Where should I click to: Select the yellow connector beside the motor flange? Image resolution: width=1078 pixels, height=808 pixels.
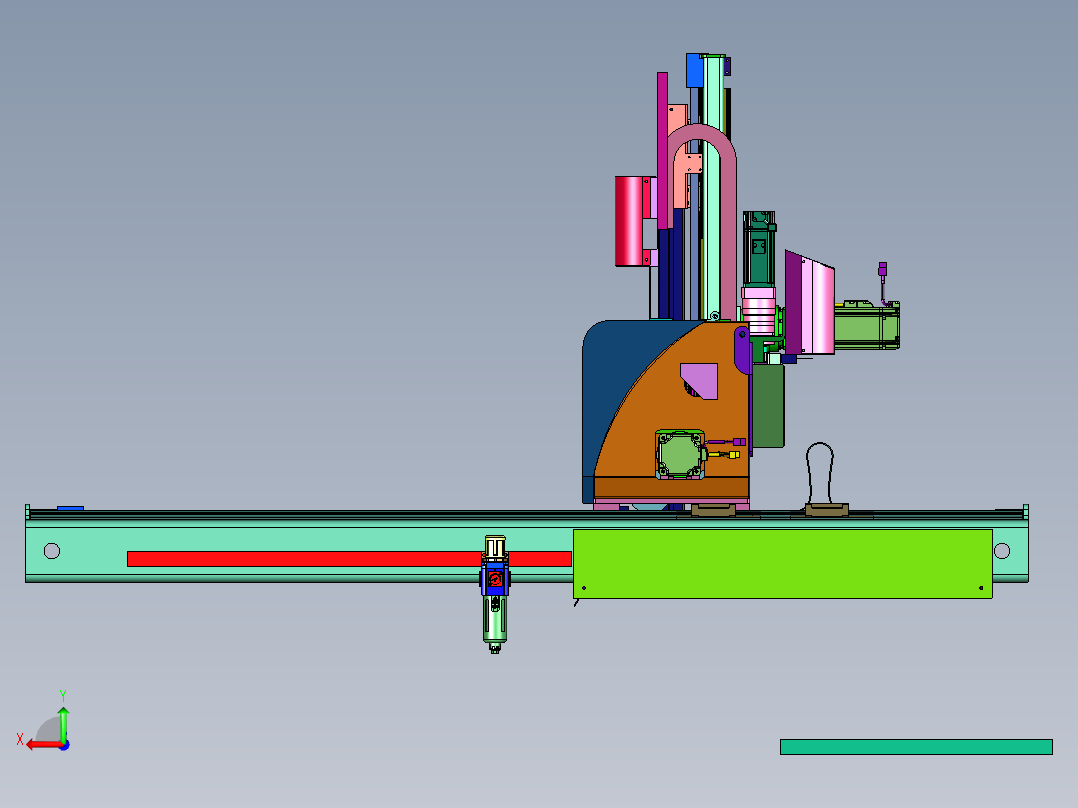[734, 455]
